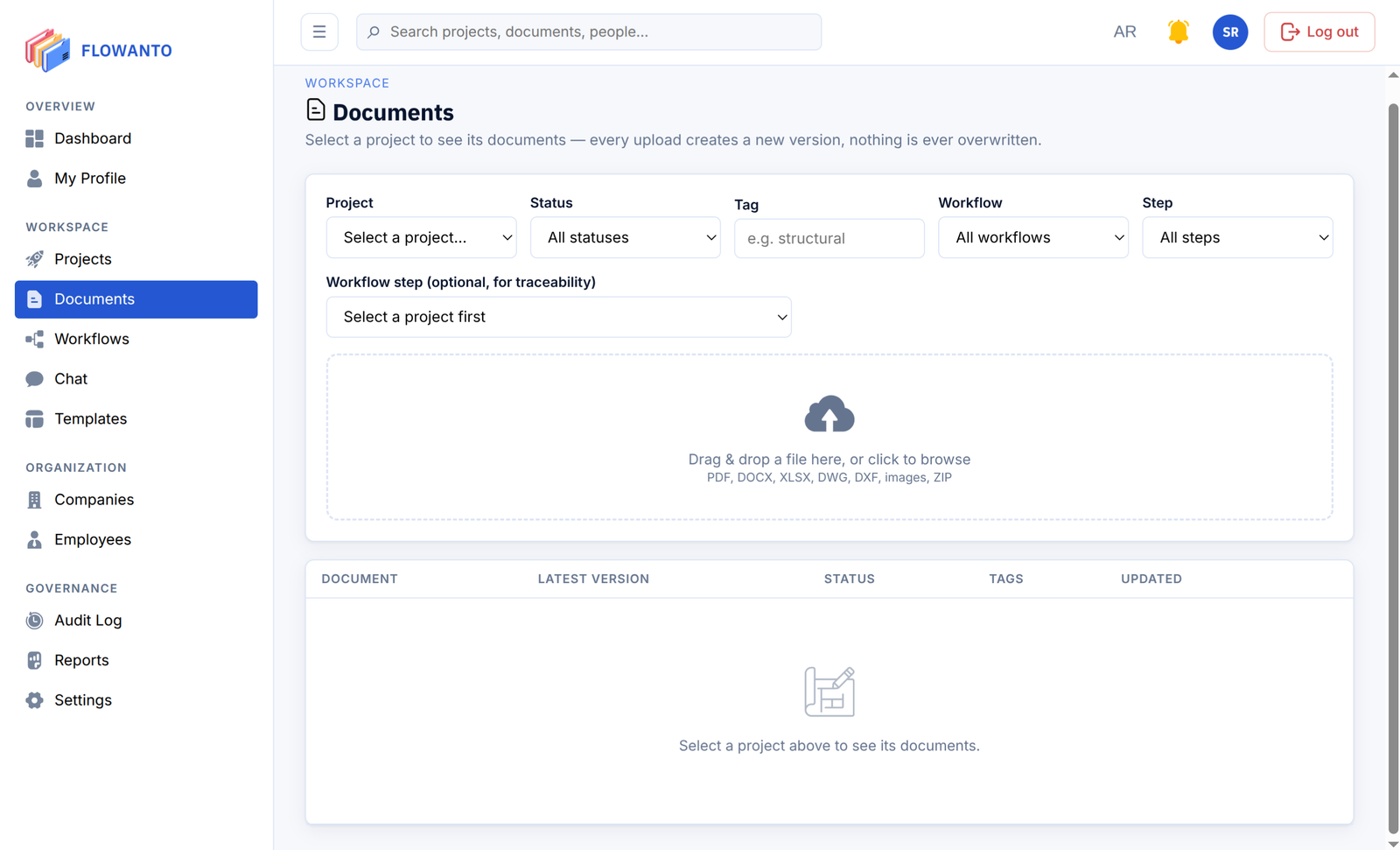This screenshot has height=850, width=1400.
Task: Click the LATEST VERSION column header
Action: click(593, 579)
